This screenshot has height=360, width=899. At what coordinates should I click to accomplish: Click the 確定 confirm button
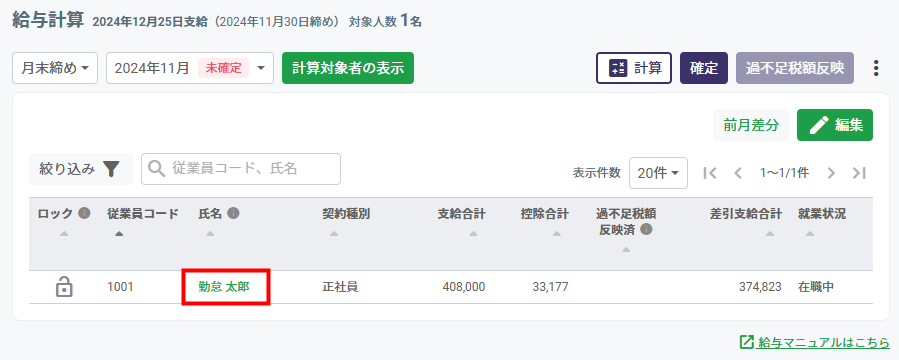[704, 68]
